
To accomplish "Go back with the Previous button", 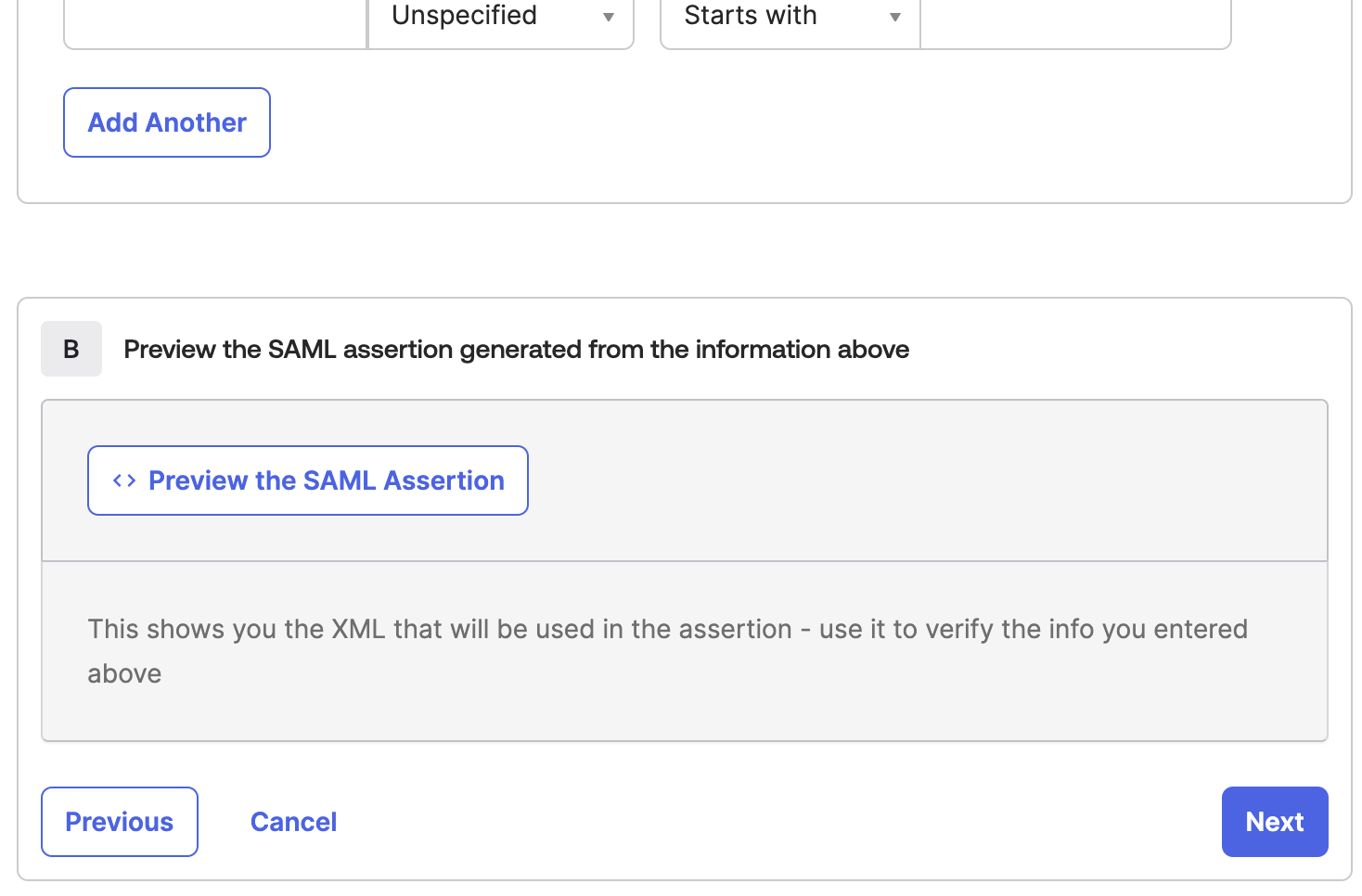I will click(120, 822).
